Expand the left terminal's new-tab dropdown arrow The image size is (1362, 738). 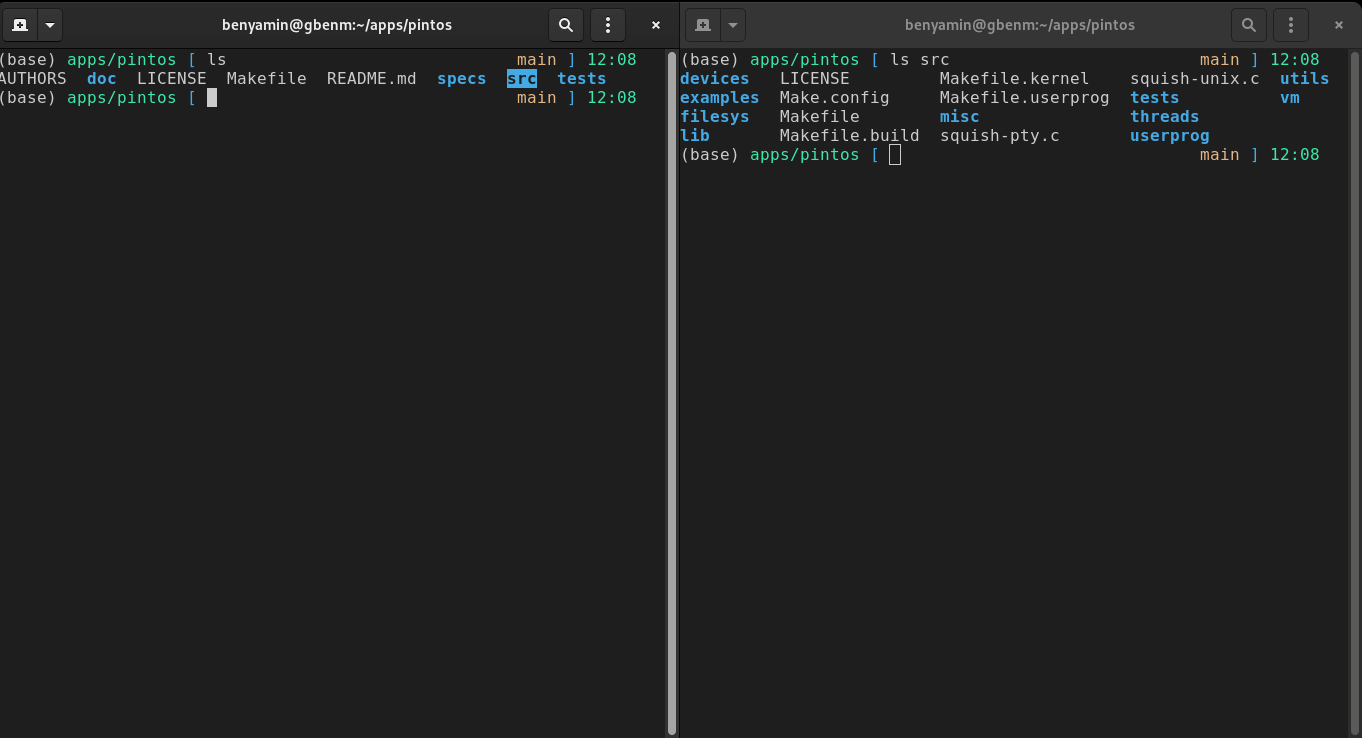coord(49,25)
